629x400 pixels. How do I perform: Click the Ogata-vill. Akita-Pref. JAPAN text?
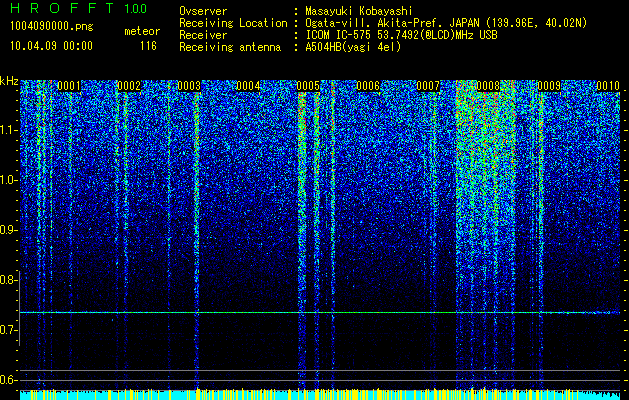coord(391,23)
